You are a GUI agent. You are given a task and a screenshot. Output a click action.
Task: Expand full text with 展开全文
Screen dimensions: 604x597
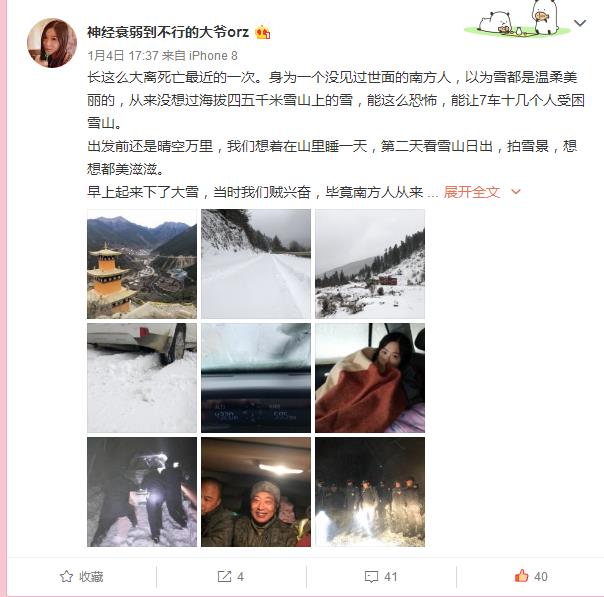point(471,191)
